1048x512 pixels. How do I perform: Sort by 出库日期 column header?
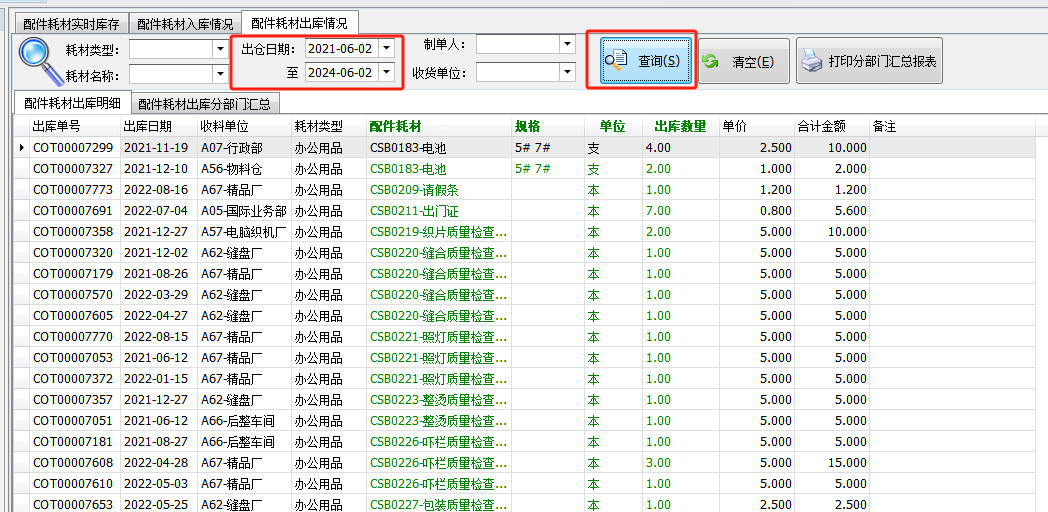(158, 126)
